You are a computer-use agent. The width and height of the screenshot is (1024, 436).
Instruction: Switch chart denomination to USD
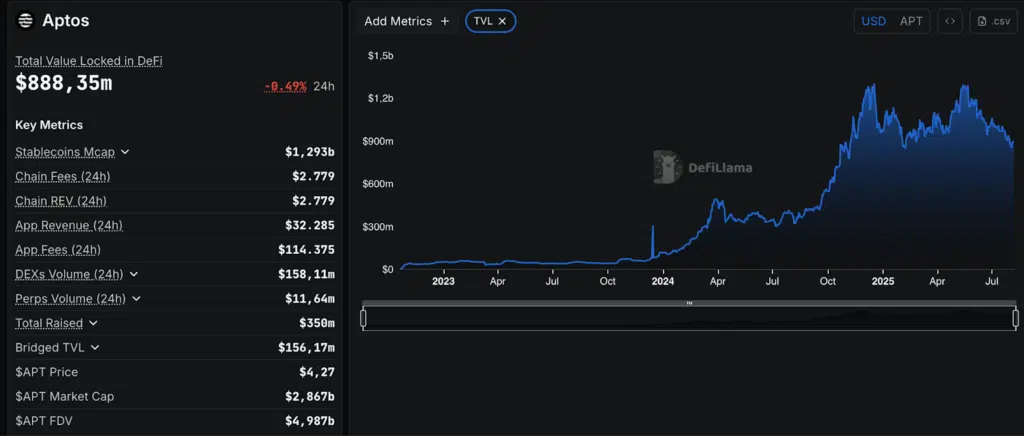(873, 21)
